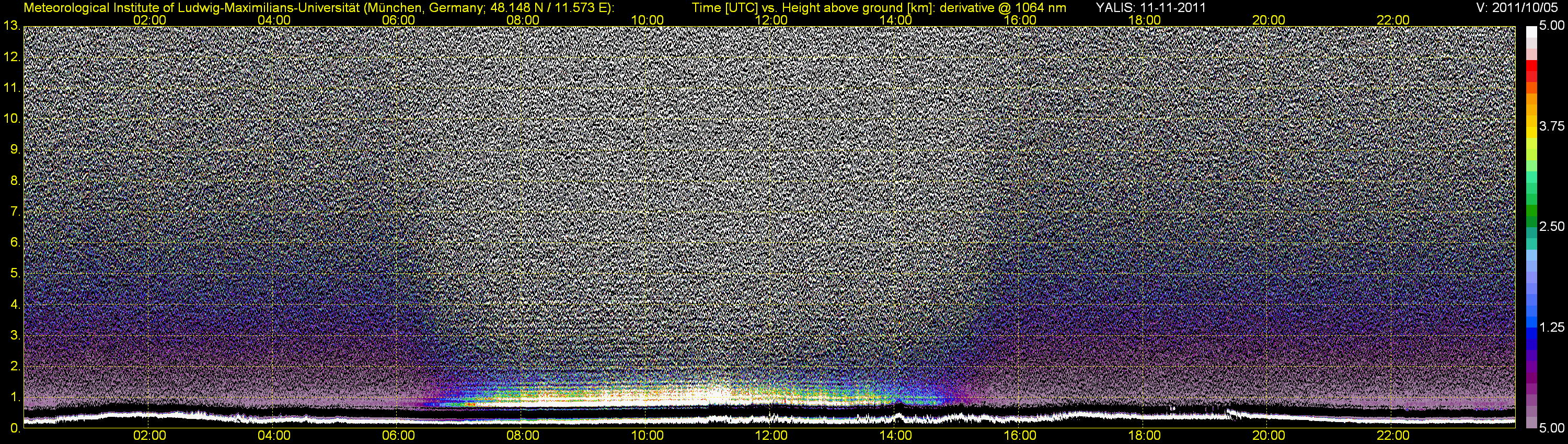Click the height axis label '2.'
This screenshot has height=444, width=1568.
coord(15,366)
